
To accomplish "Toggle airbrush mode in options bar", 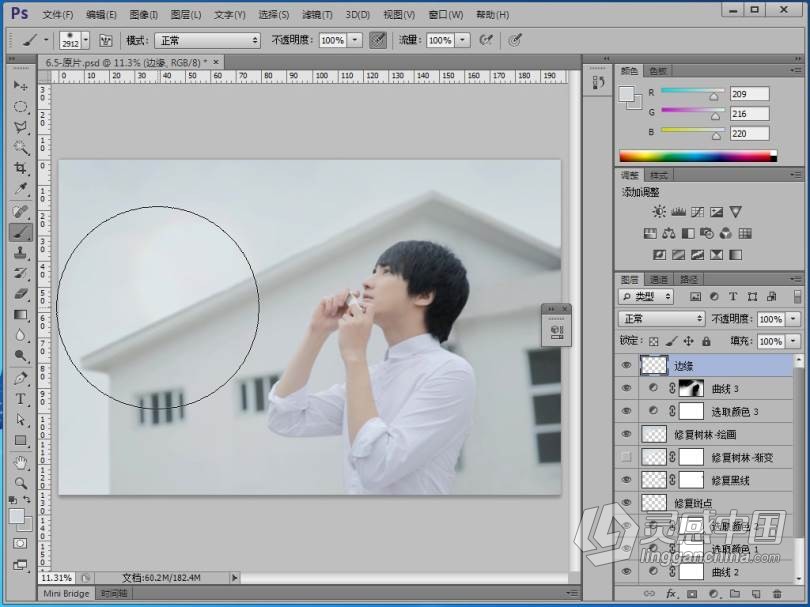I will click(x=486, y=40).
